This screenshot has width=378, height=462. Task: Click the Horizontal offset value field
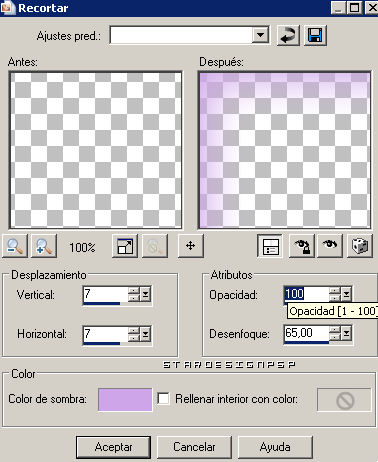click(x=105, y=334)
